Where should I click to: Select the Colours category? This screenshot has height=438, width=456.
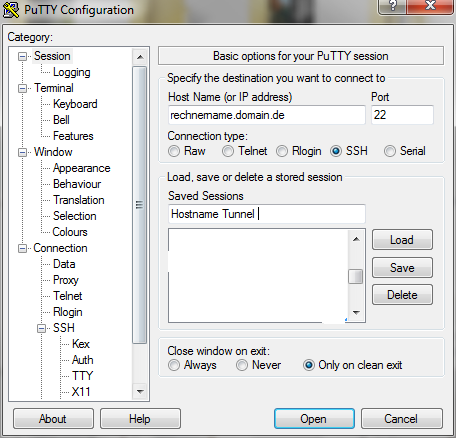coord(70,232)
